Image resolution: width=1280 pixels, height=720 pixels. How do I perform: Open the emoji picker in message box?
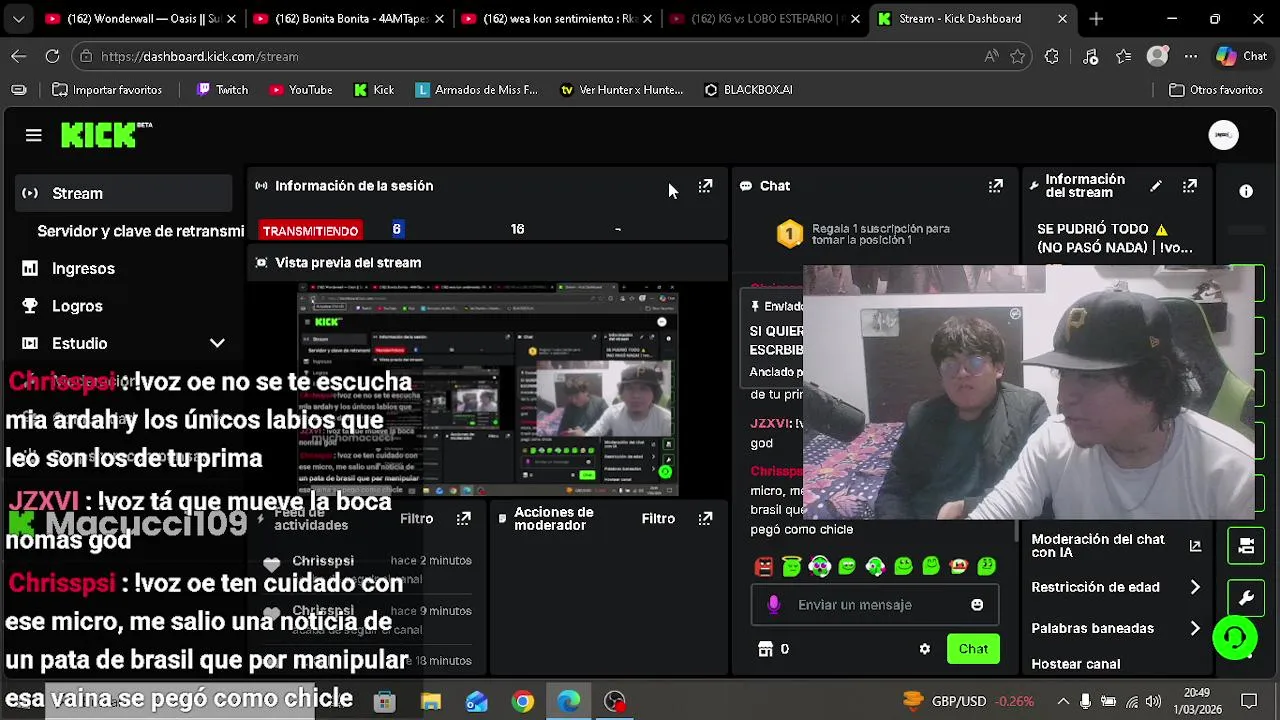(x=977, y=604)
